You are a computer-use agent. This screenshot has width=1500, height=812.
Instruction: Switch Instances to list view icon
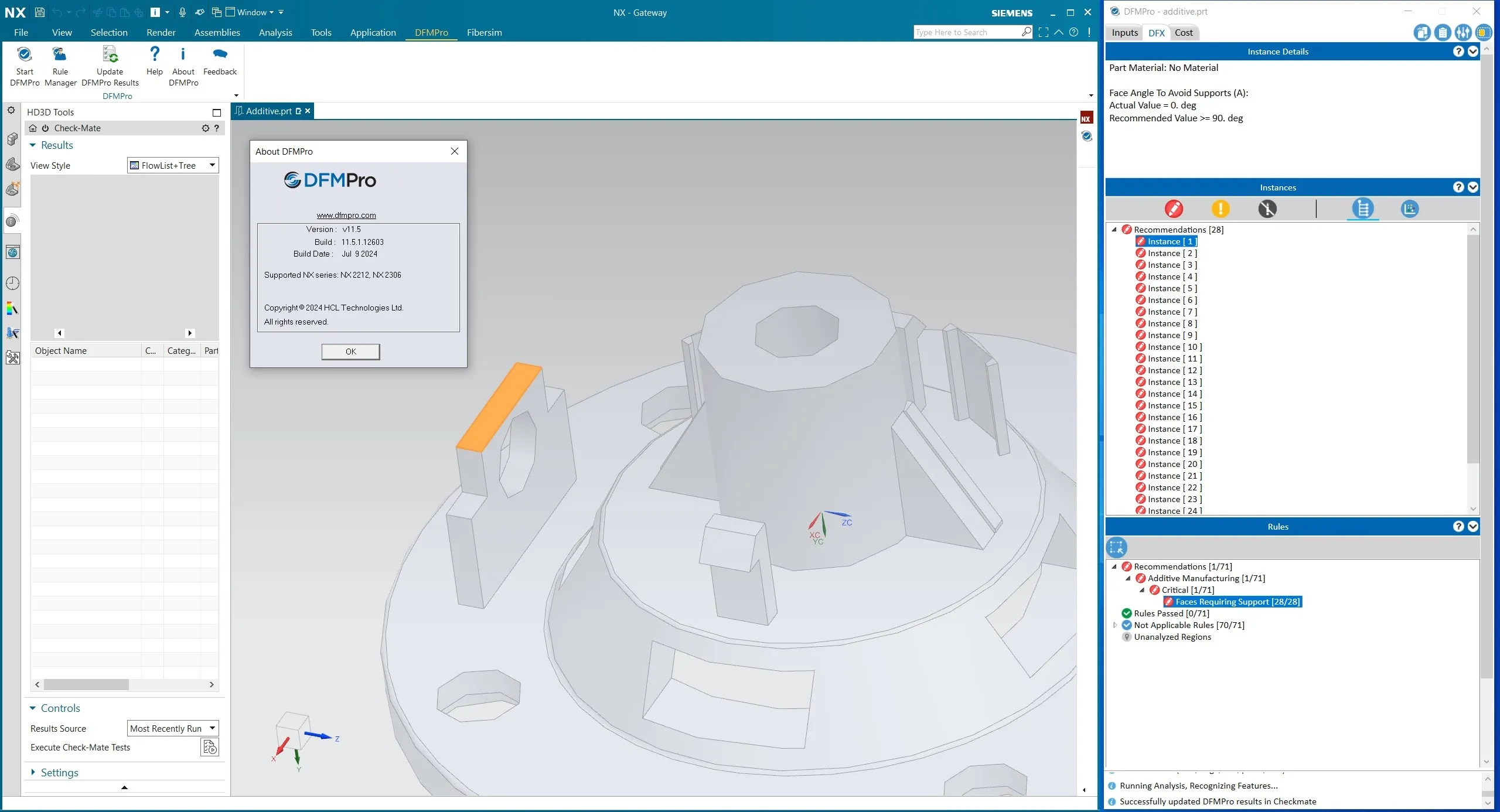(x=1363, y=209)
